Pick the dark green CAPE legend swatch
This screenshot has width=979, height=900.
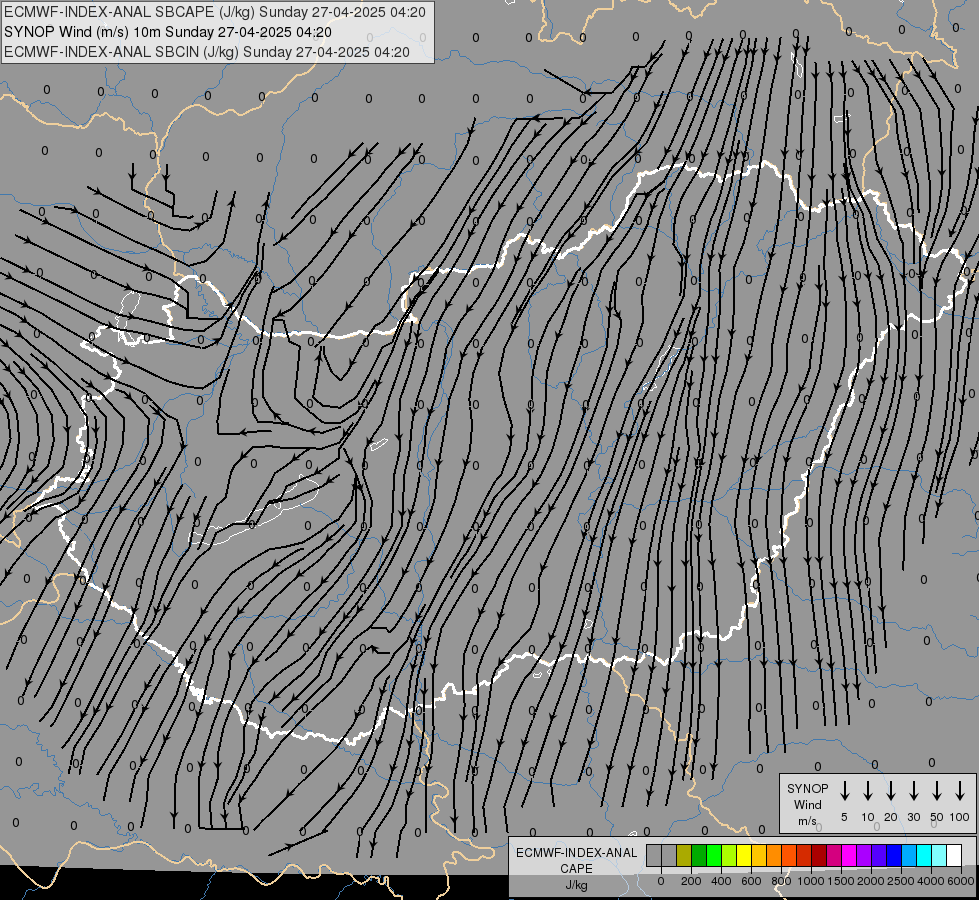coord(699,855)
